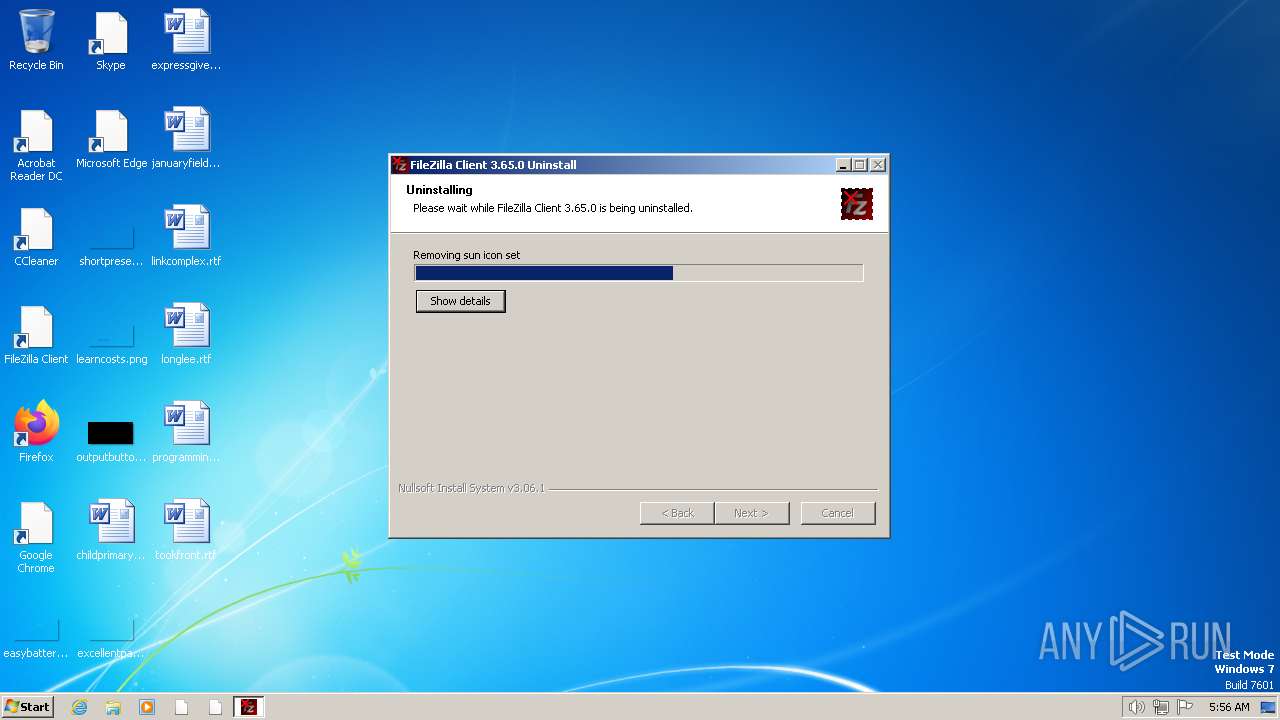Select the Recycle Bin desktop icon
The height and width of the screenshot is (720, 1280).
(36, 40)
